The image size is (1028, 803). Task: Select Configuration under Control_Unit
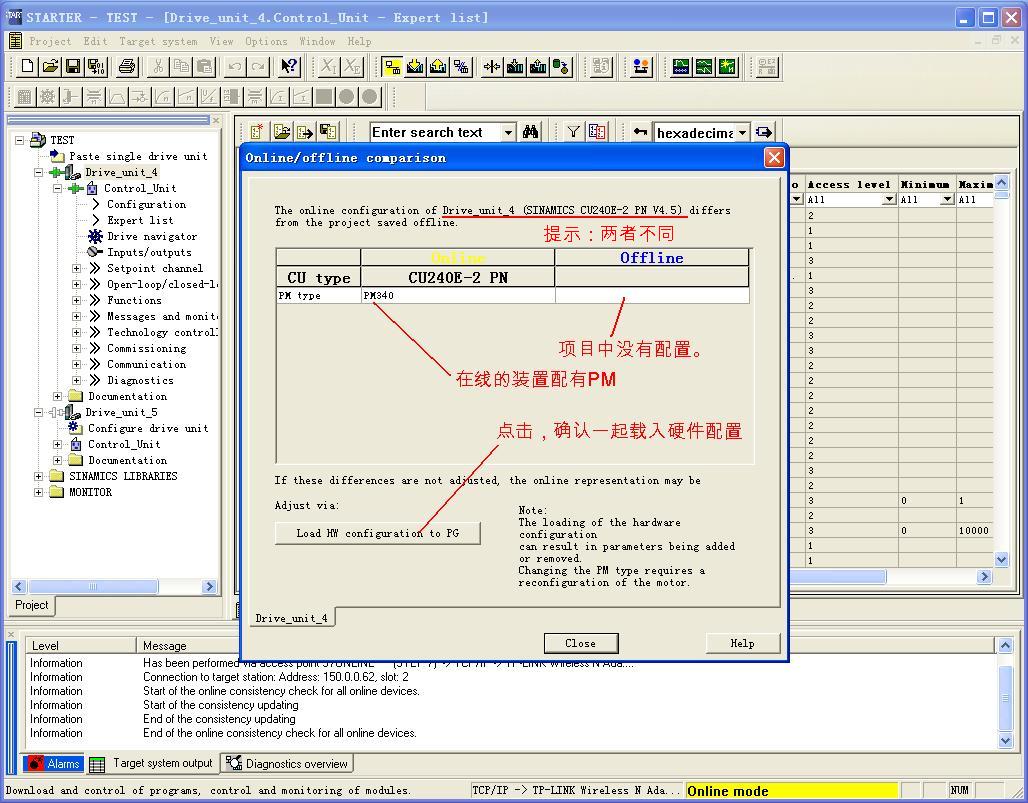[x=146, y=205]
